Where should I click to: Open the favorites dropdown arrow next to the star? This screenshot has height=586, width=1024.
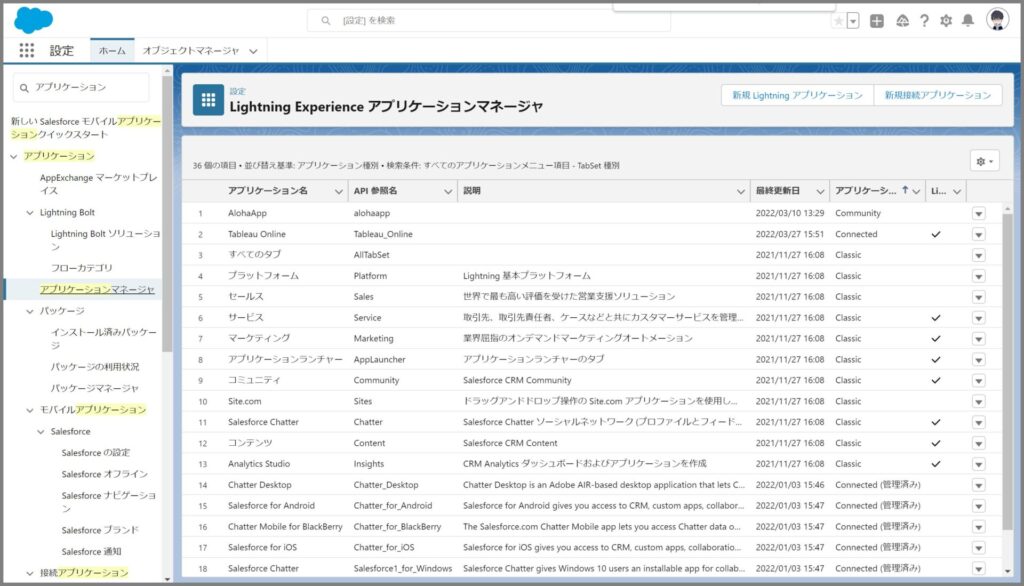[x=853, y=20]
